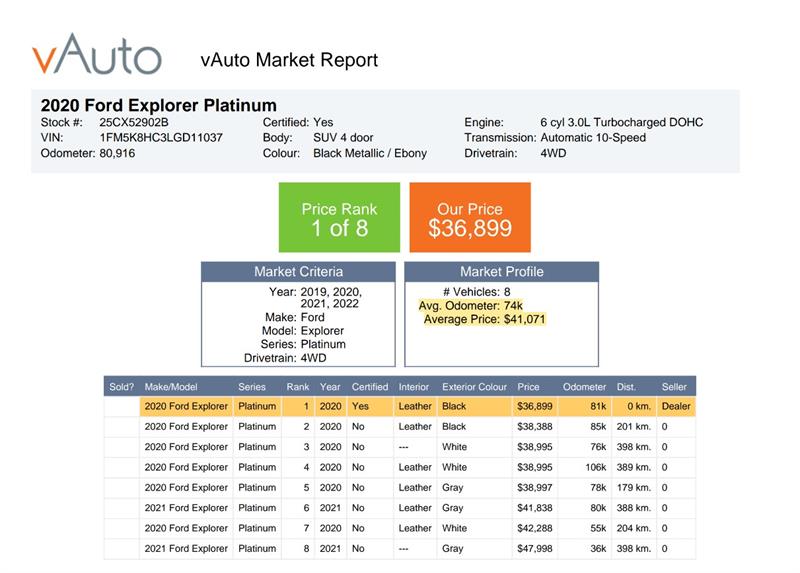This screenshot has height=573, width=800.
Task: Click the table's 'Odometer' column header
Action: 584,387
